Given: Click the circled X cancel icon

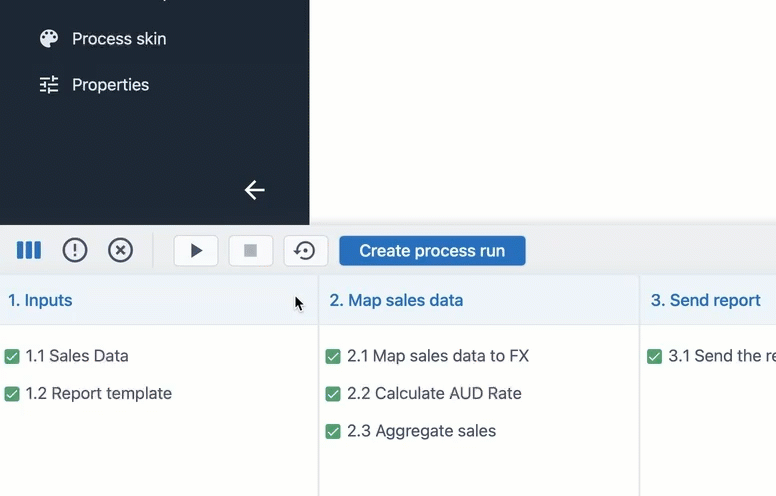Looking at the screenshot, I should click(x=120, y=250).
